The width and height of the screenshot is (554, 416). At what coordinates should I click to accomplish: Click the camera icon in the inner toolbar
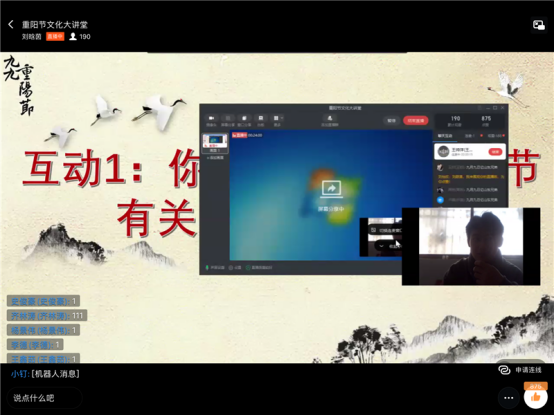pyautogui.click(x=211, y=118)
